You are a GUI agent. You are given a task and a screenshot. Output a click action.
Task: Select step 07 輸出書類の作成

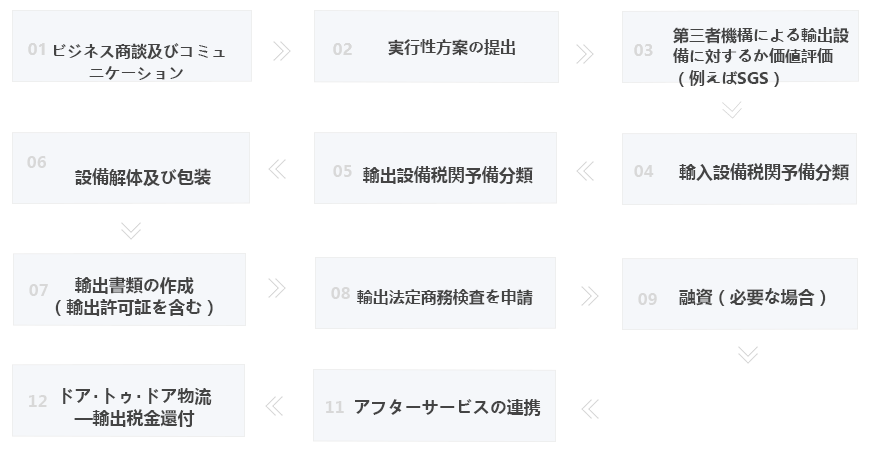point(129,289)
